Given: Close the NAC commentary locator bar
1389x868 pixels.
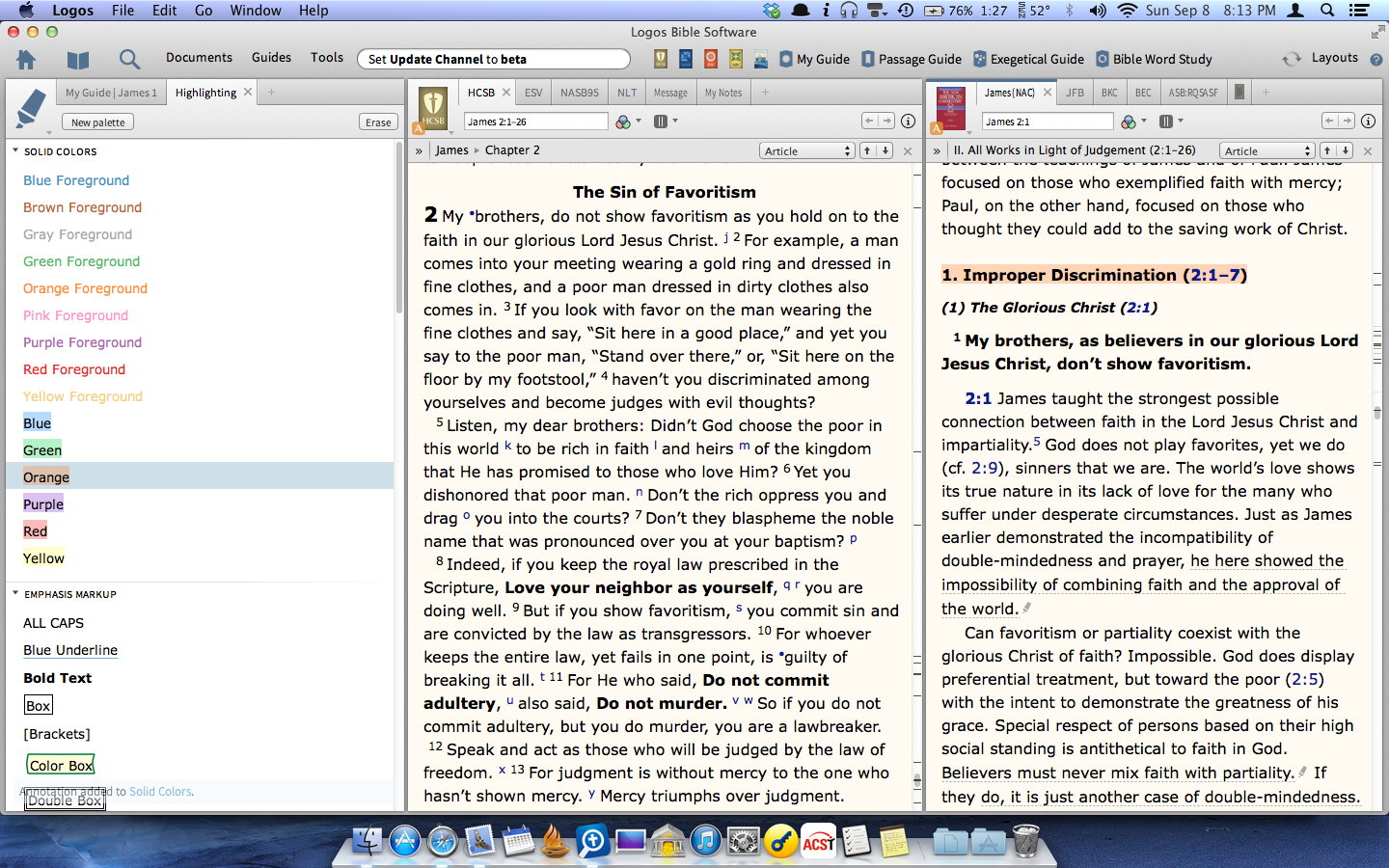Looking at the screenshot, I should [1368, 151].
